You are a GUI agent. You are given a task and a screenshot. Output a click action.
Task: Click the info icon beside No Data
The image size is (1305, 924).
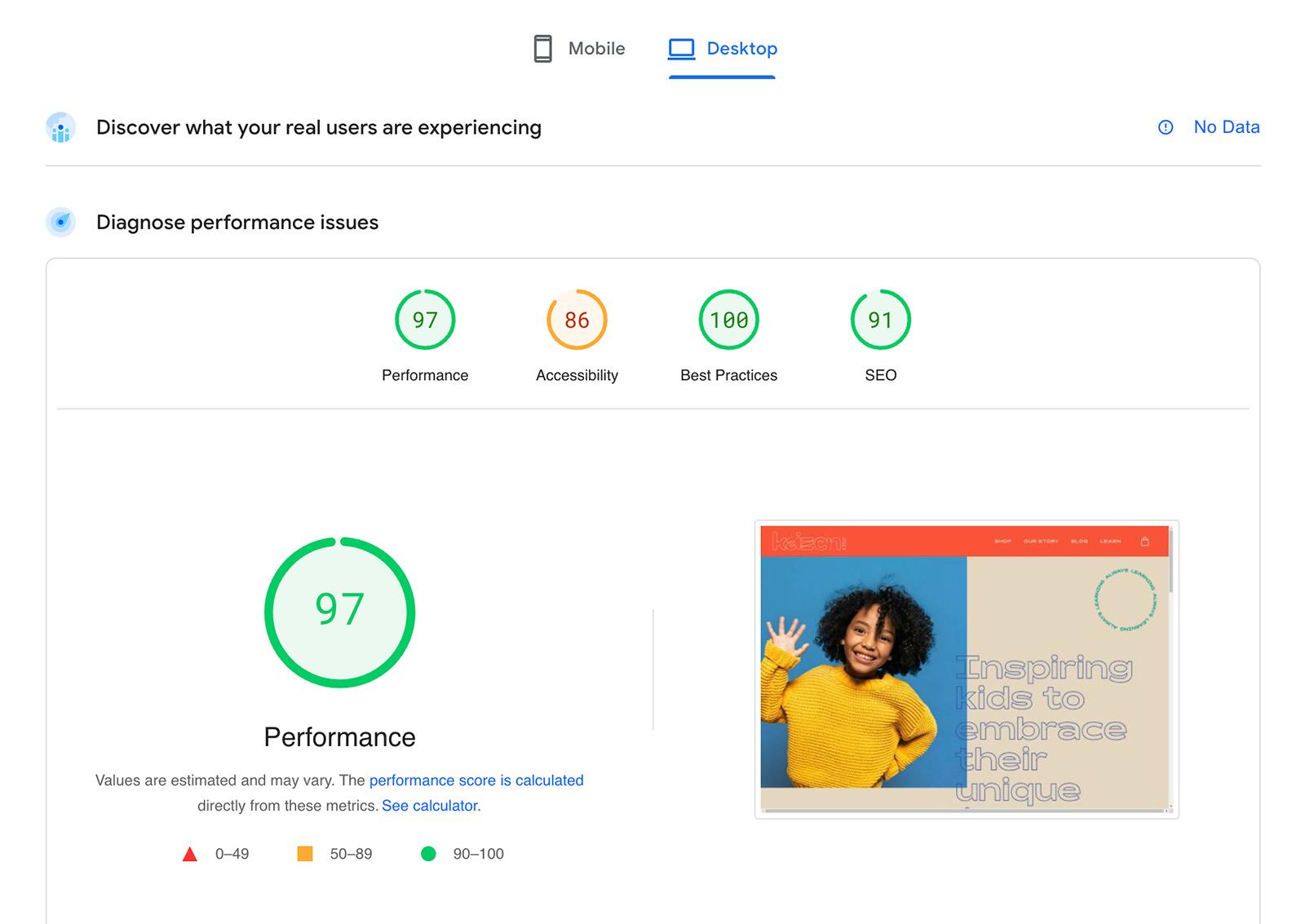tap(1166, 127)
